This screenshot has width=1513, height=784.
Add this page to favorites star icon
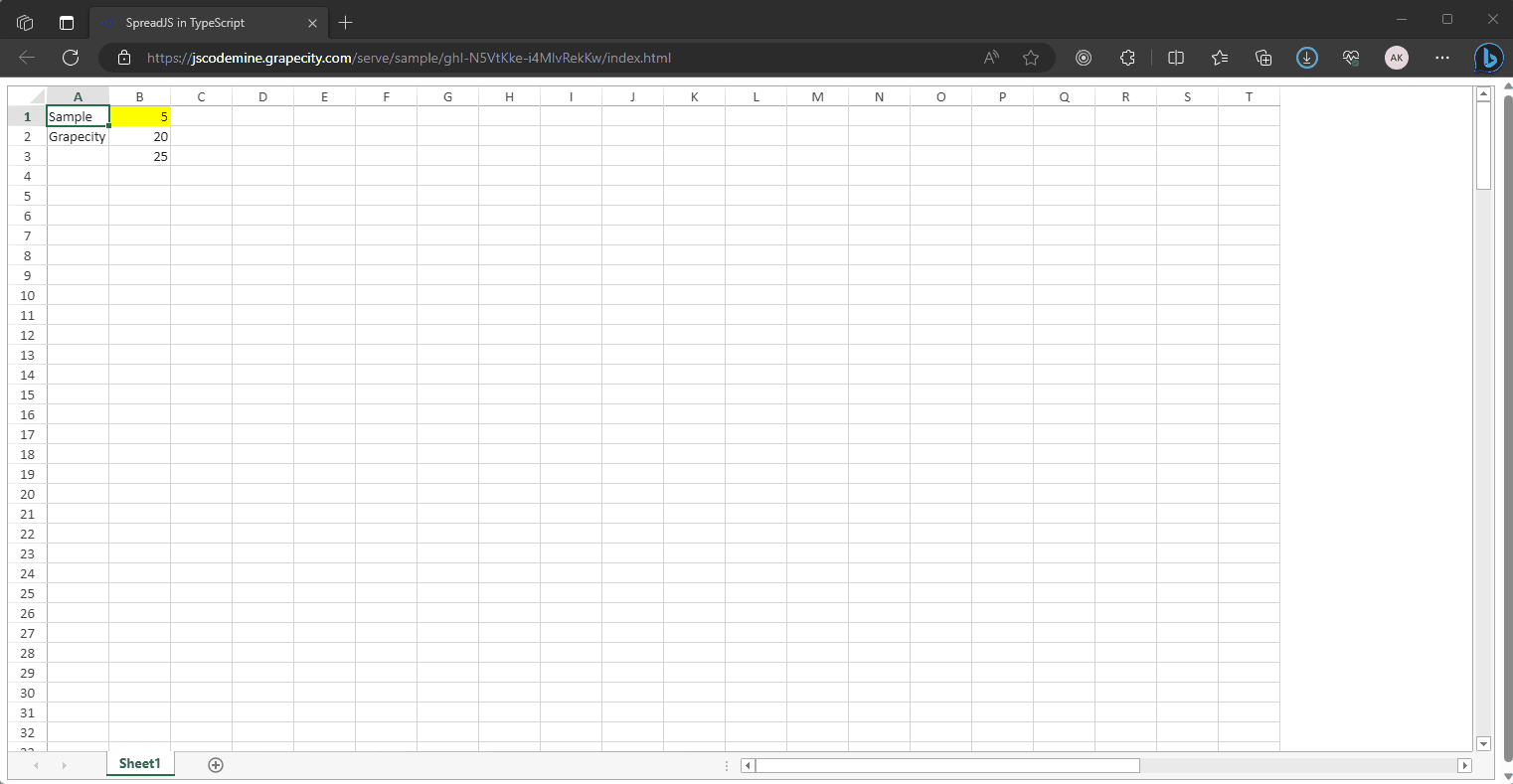pyautogui.click(x=1031, y=58)
